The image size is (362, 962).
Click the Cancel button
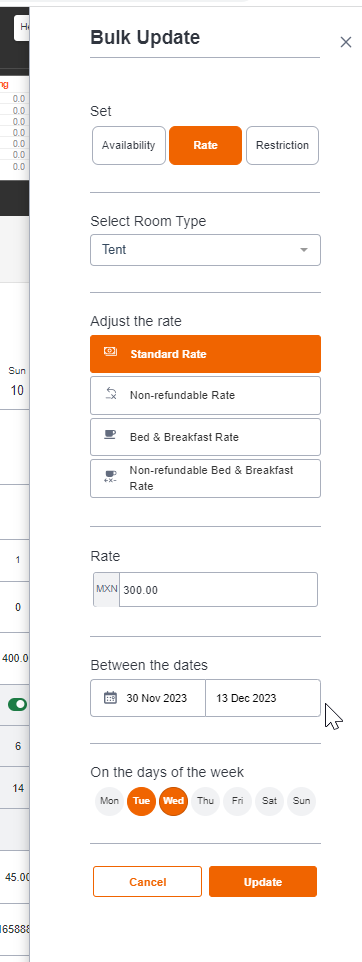pos(147,882)
